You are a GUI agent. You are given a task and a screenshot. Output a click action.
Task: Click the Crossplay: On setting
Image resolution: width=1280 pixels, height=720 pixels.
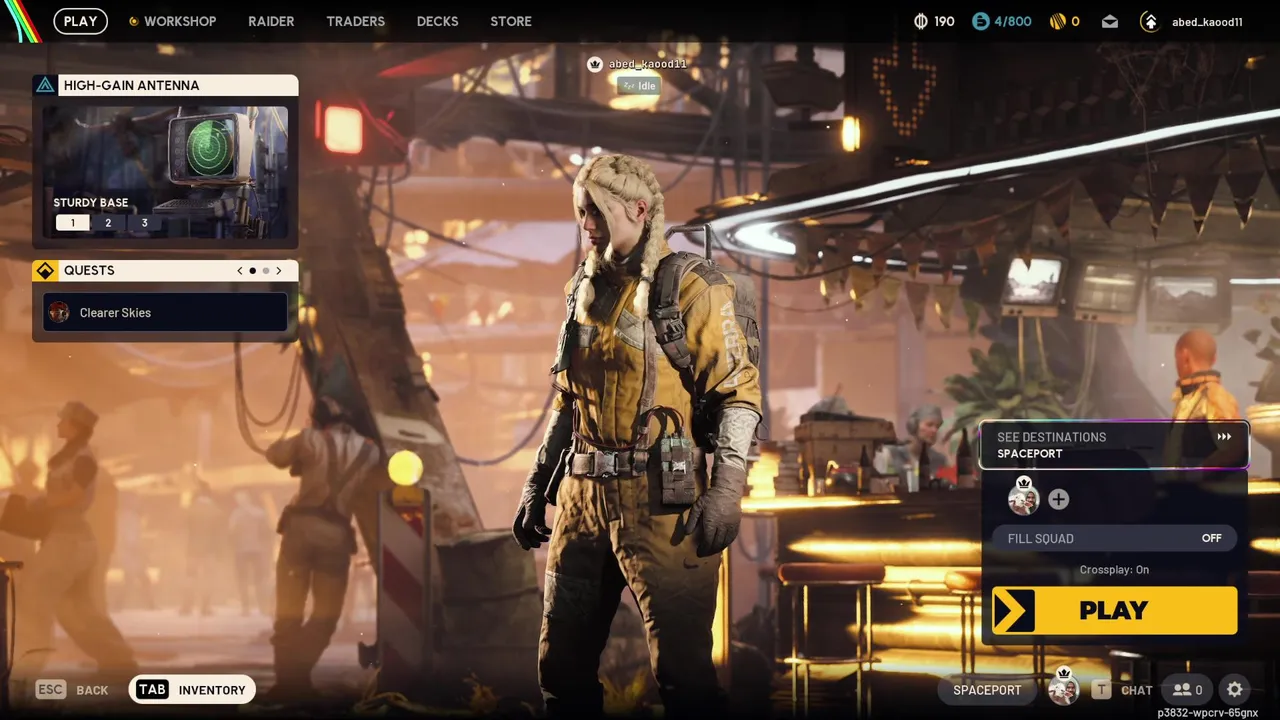tap(1114, 570)
